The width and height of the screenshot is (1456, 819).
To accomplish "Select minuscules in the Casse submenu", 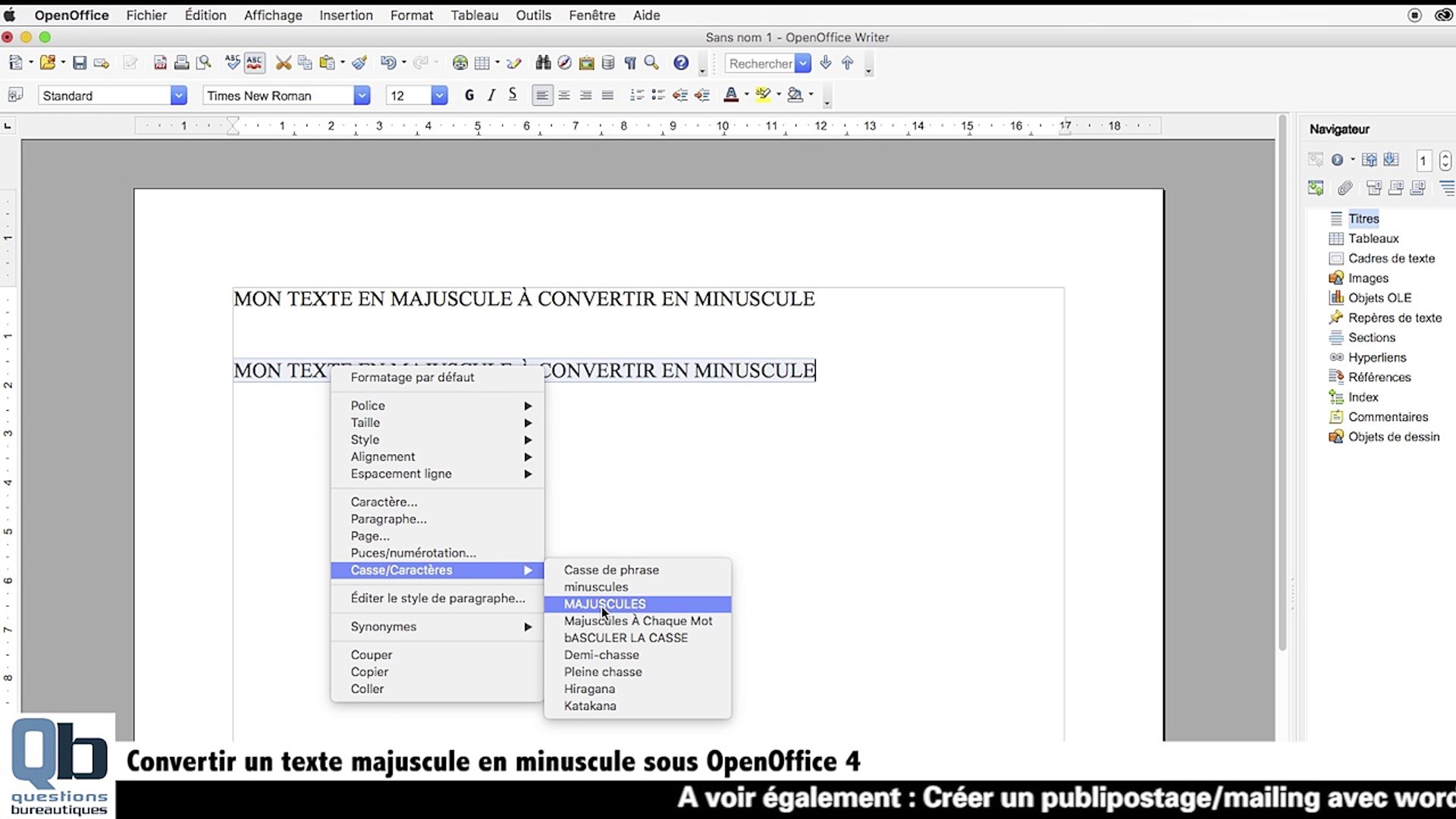I will (x=596, y=586).
